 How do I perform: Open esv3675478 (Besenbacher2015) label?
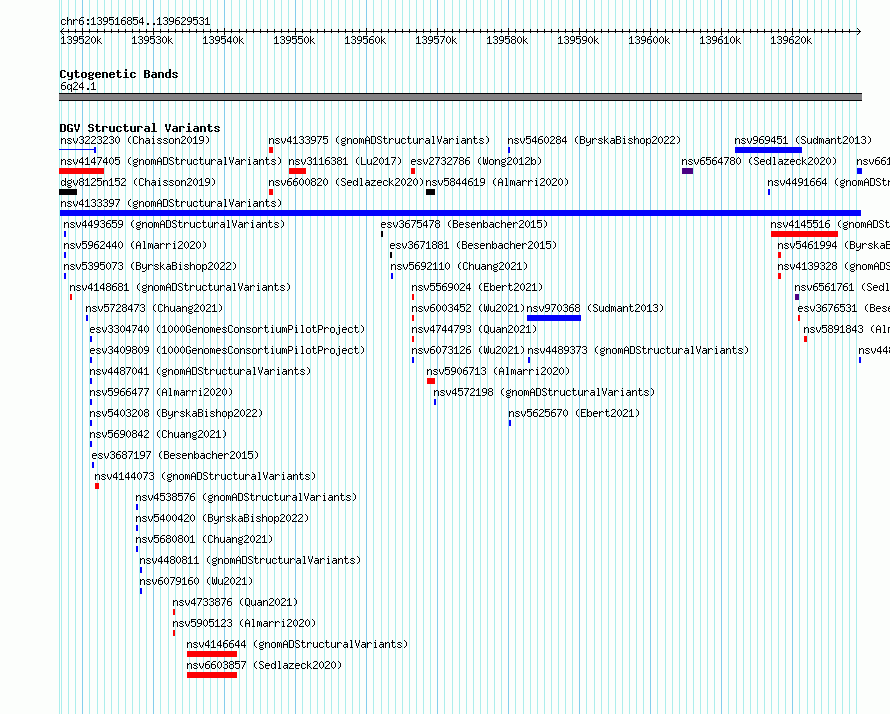(464, 224)
